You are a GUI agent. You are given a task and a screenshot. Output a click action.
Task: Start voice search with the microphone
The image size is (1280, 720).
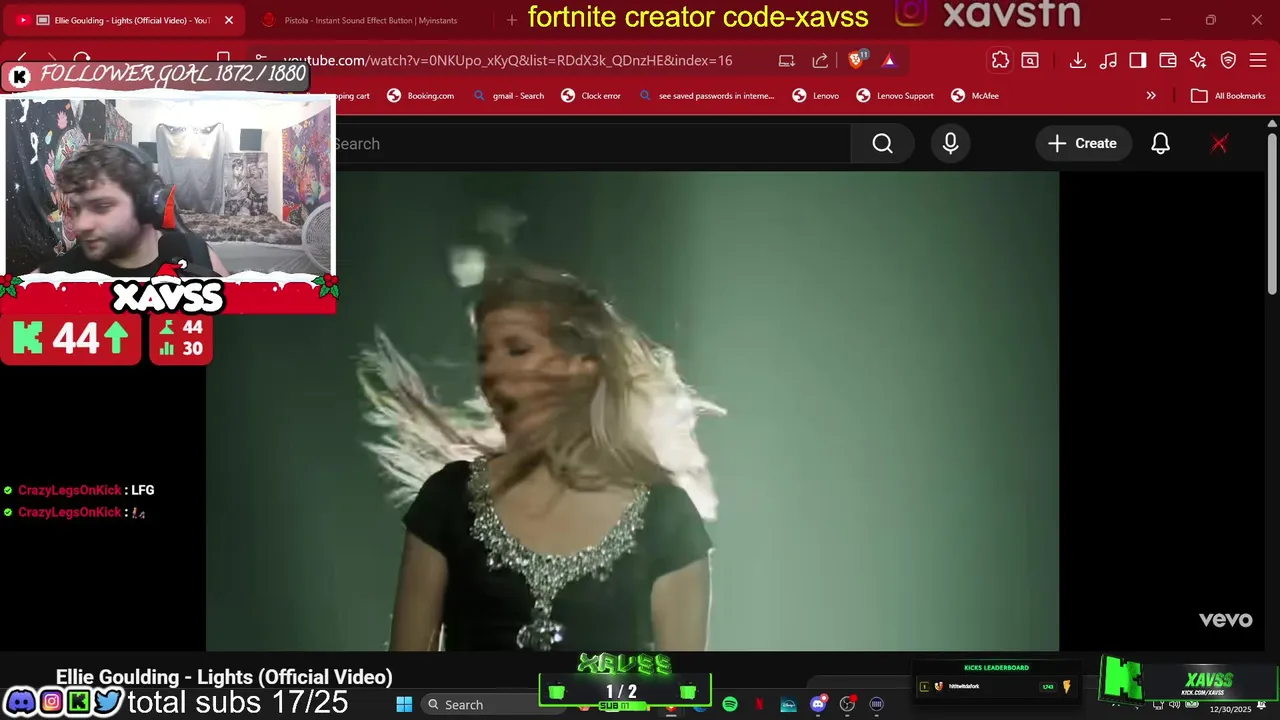(950, 144)
